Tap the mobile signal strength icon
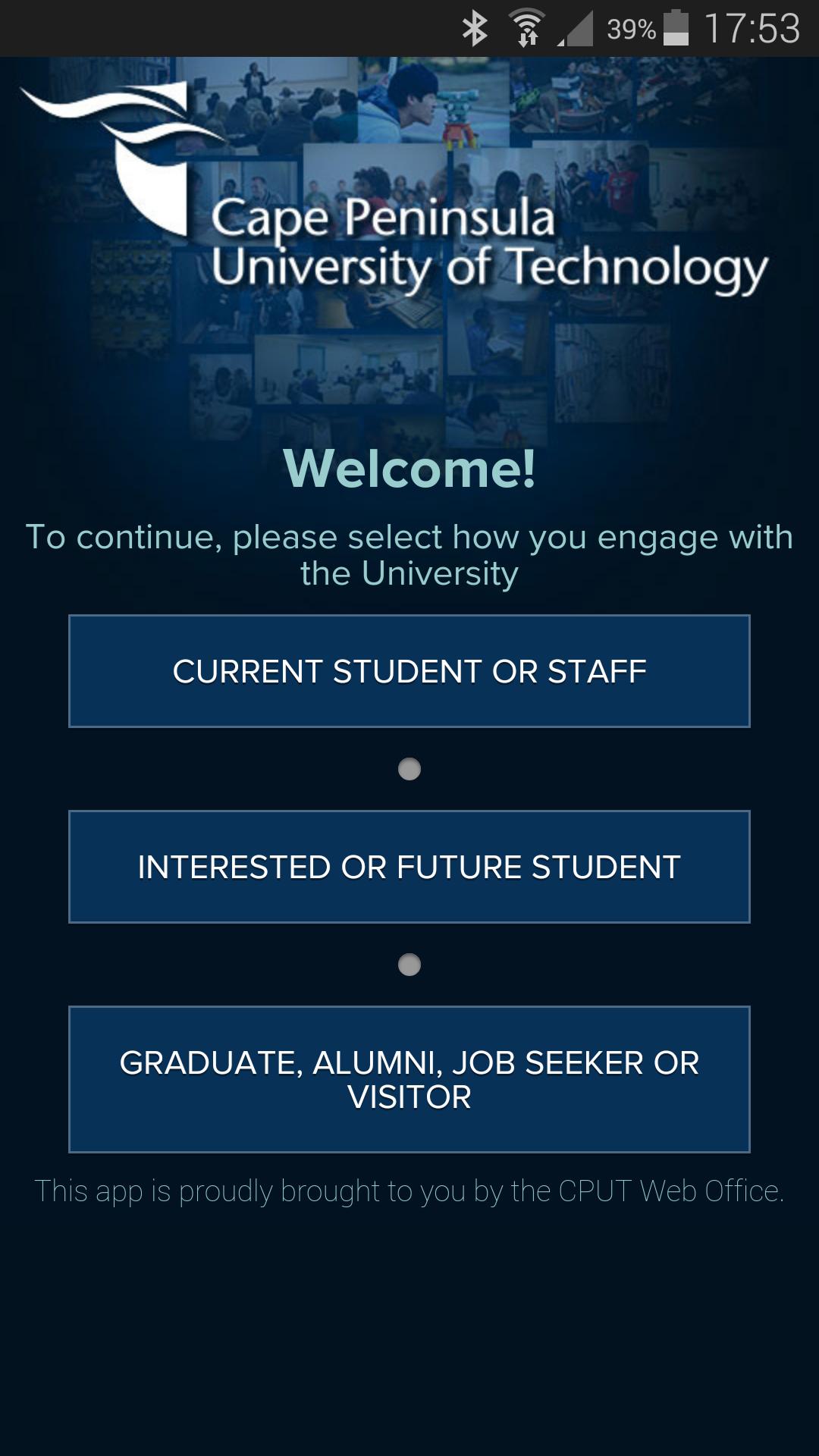This screenshot has height=1456, width=819. (x=576, y=30)
